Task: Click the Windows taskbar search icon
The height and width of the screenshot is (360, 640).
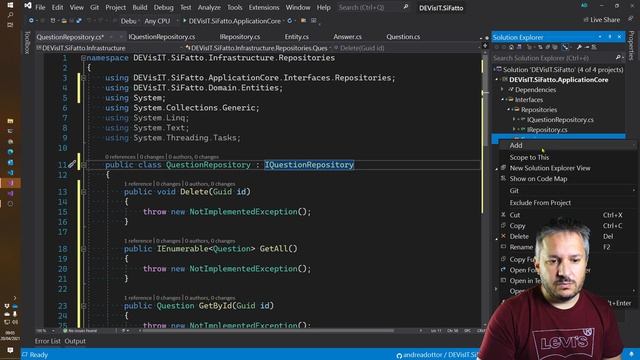Action: pyautogui.click(x=10, y=15)
